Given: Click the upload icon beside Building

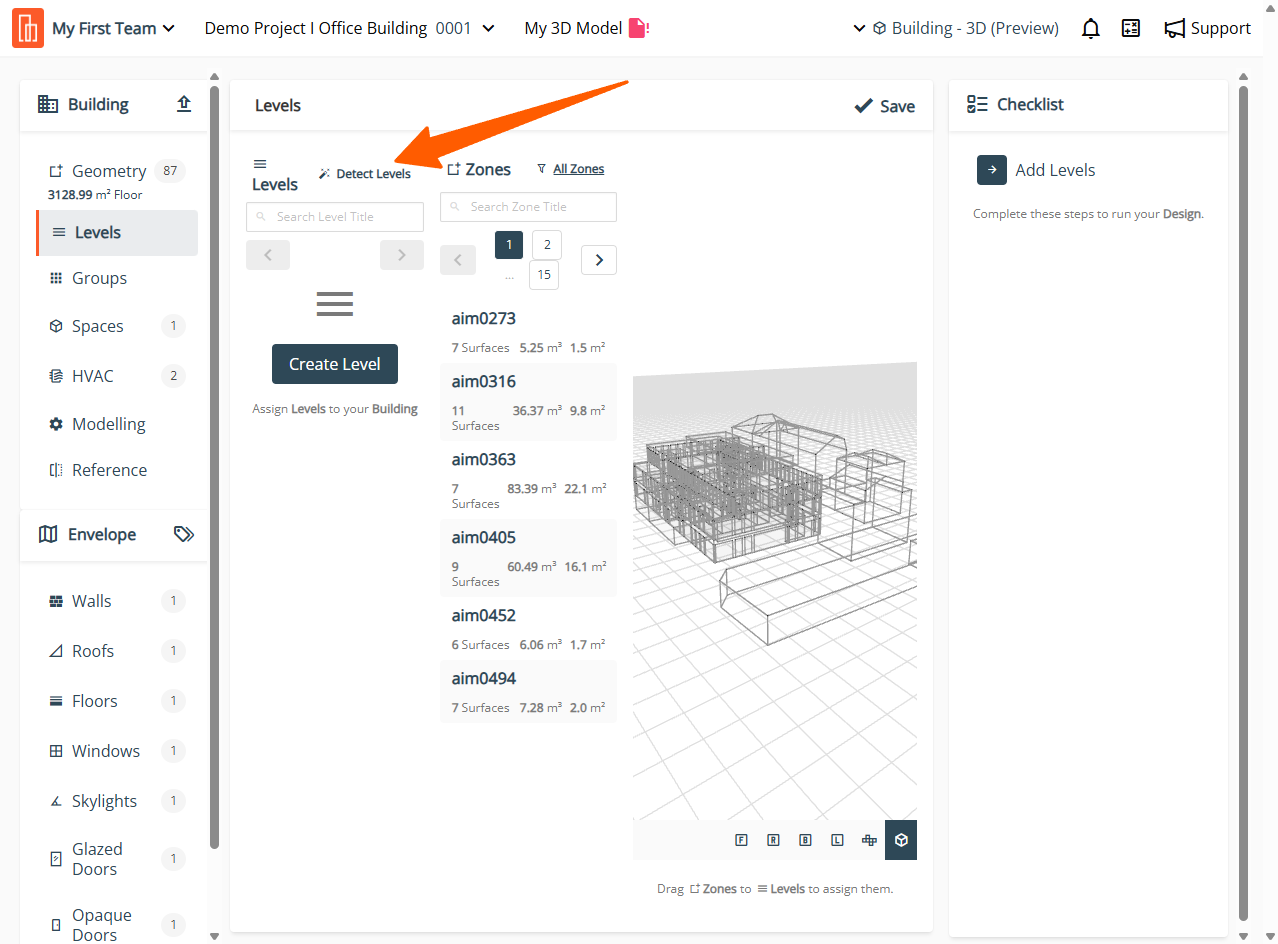Looking at the screenshot, I should [184, 104].
